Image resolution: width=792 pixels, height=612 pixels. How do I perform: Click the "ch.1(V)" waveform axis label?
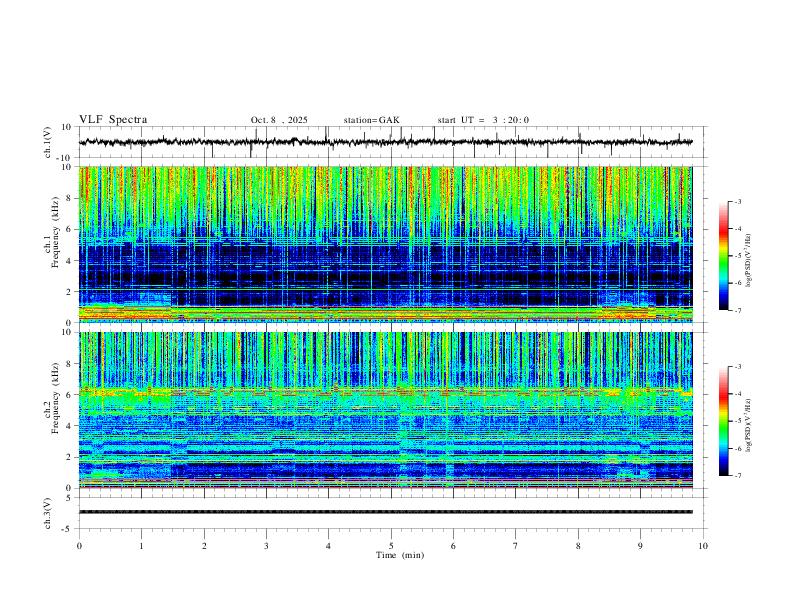coord(48,142)
